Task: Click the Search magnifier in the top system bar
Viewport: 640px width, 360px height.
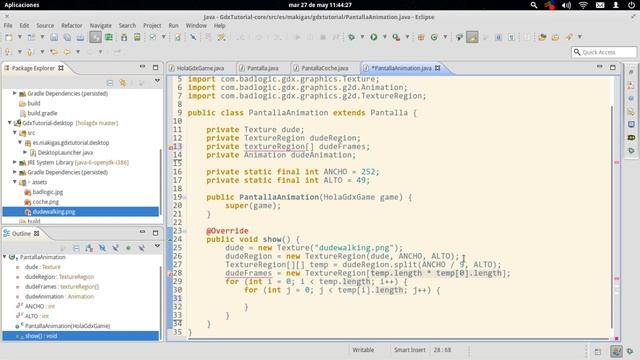Action: [x=533, y=5]
